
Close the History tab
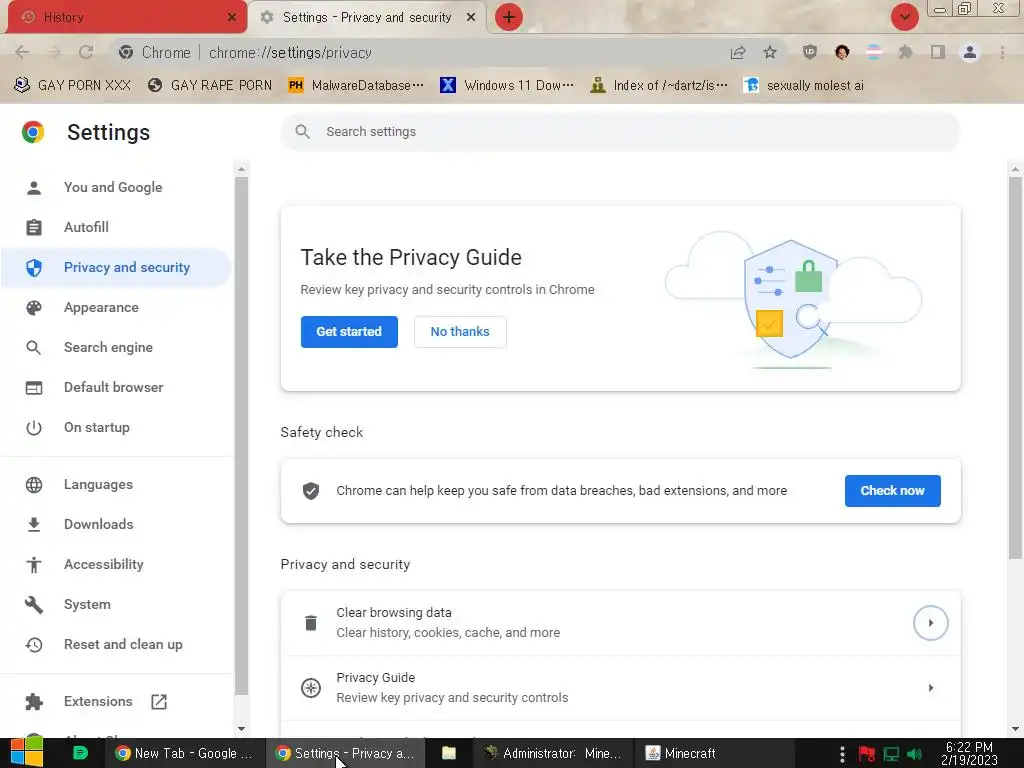(232, 17)
